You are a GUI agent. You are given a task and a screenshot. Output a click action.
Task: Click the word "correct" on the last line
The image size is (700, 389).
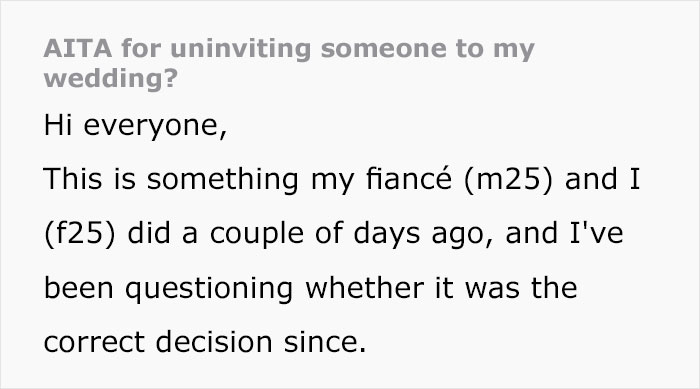pyautogui.click(x=94, y=342)
